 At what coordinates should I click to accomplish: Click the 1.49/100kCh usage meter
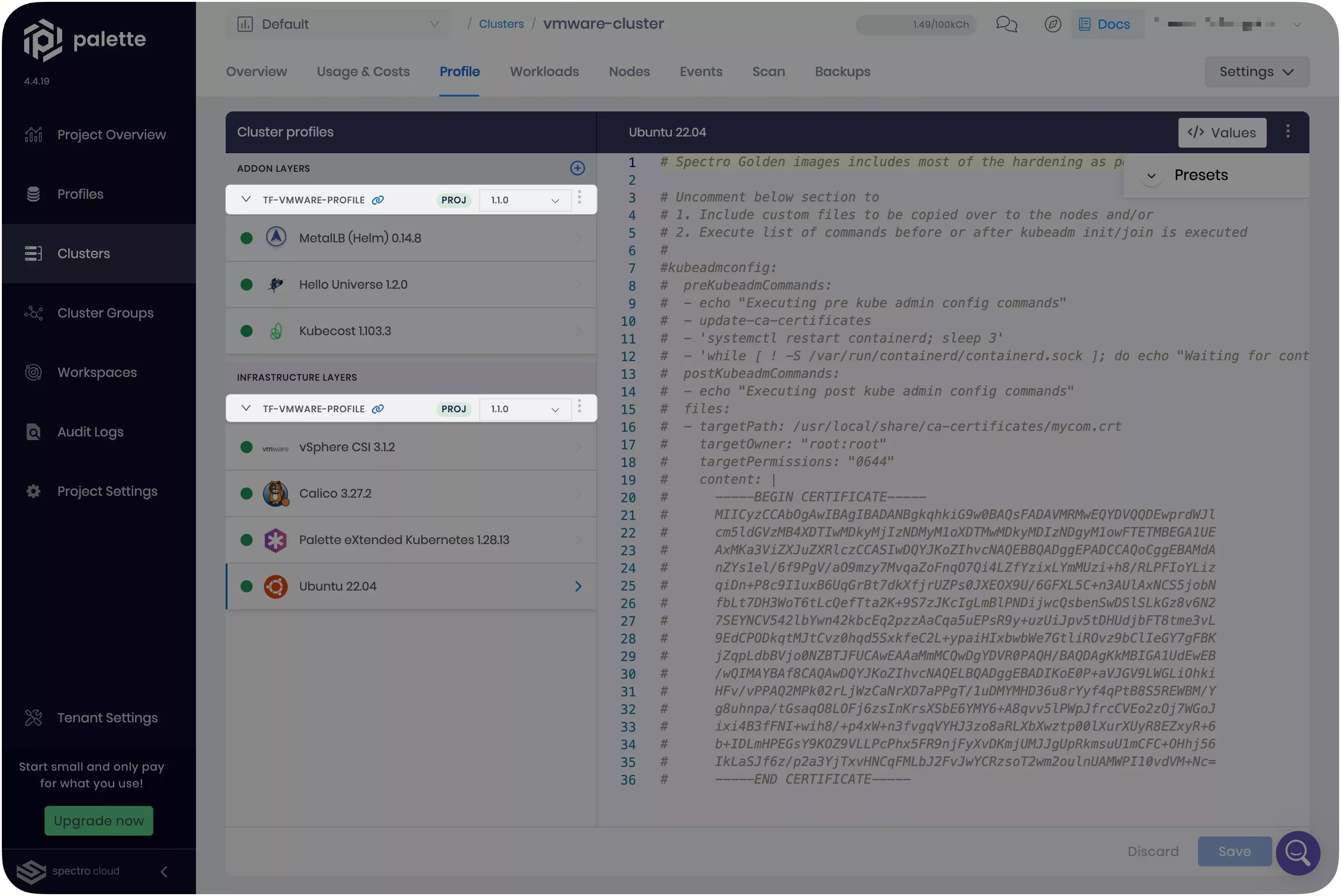coord(915,24)
